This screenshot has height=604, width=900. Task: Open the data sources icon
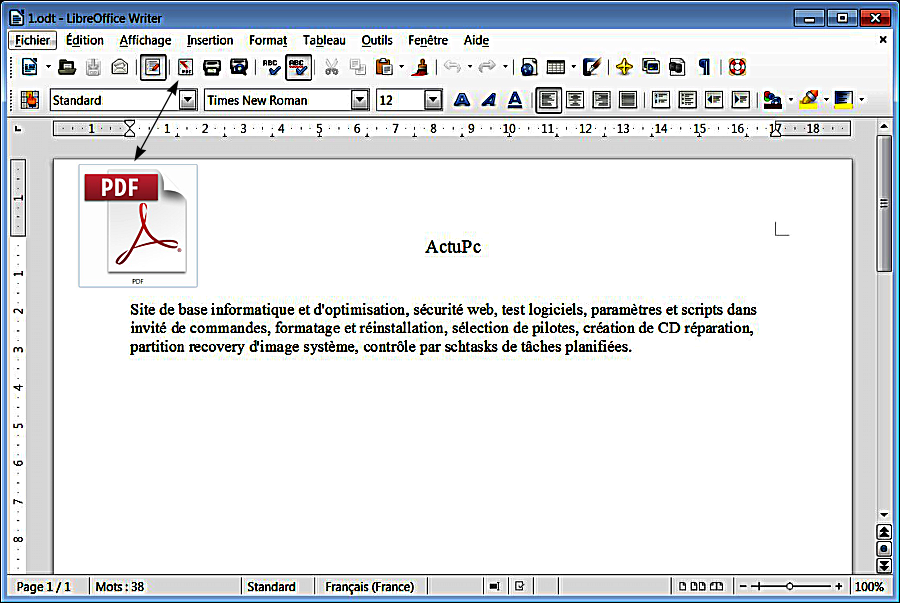coord(677,67)
